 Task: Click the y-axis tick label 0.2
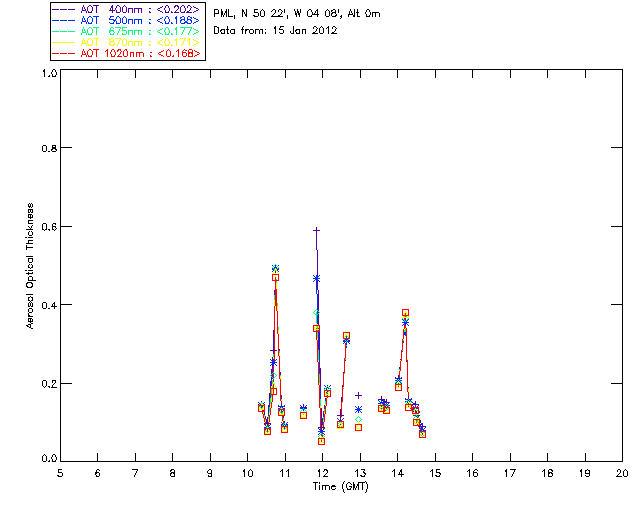point(49,383)
